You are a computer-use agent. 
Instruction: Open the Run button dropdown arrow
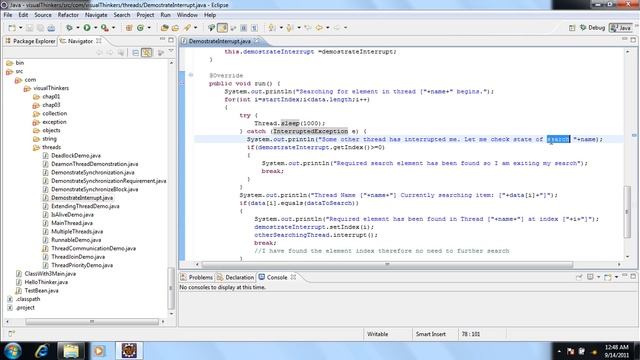tap(96, 28)
